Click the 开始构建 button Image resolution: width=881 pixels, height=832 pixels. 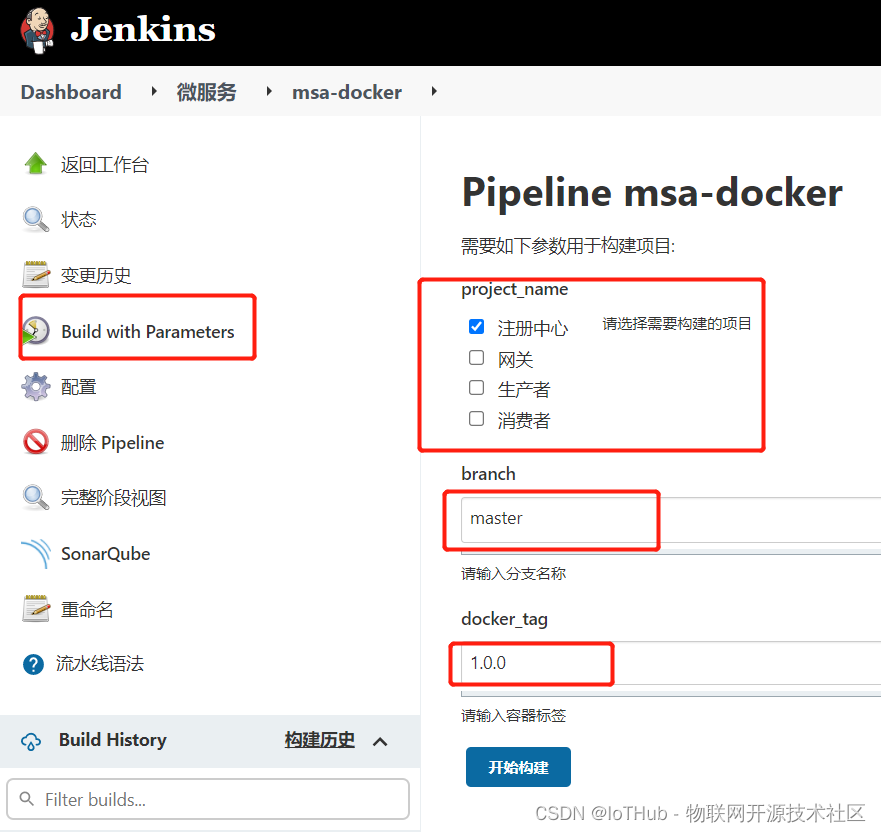pyautogui.click(x=518, y=767)
